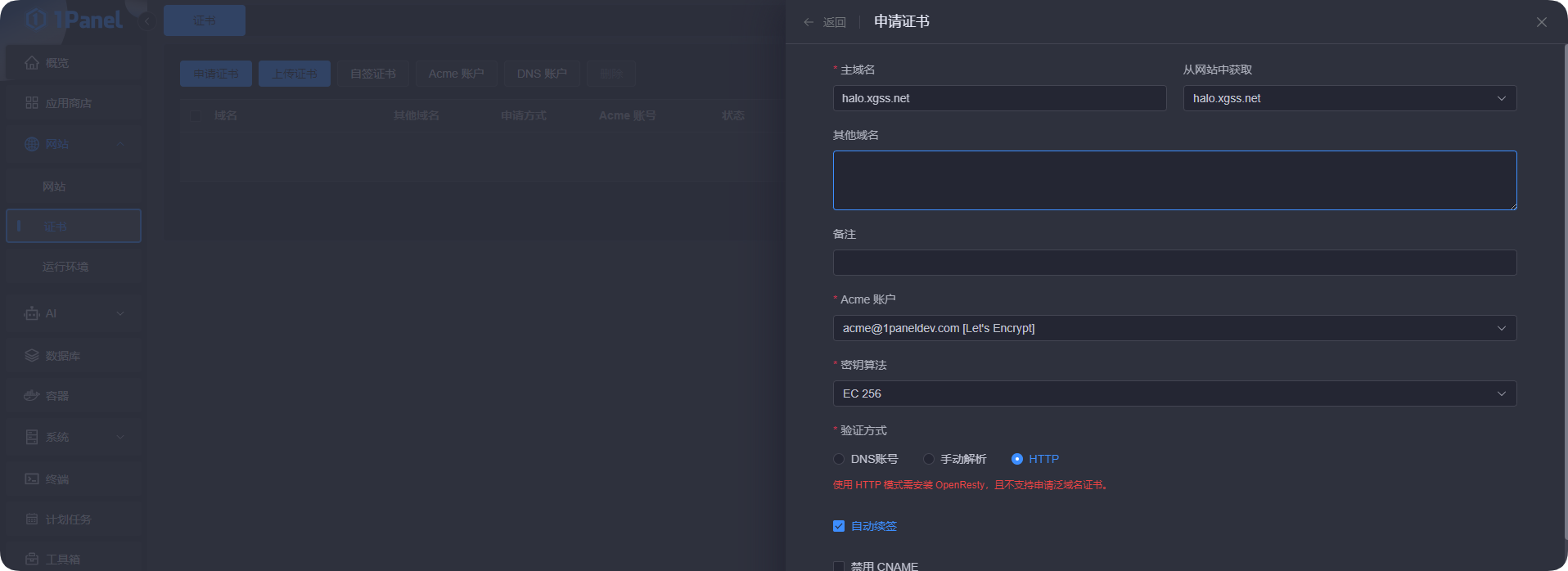The image size is (1568, 571).
Task: Click the 终端 terminal icon
Action: pyautogui.click(x=32, y=479)
